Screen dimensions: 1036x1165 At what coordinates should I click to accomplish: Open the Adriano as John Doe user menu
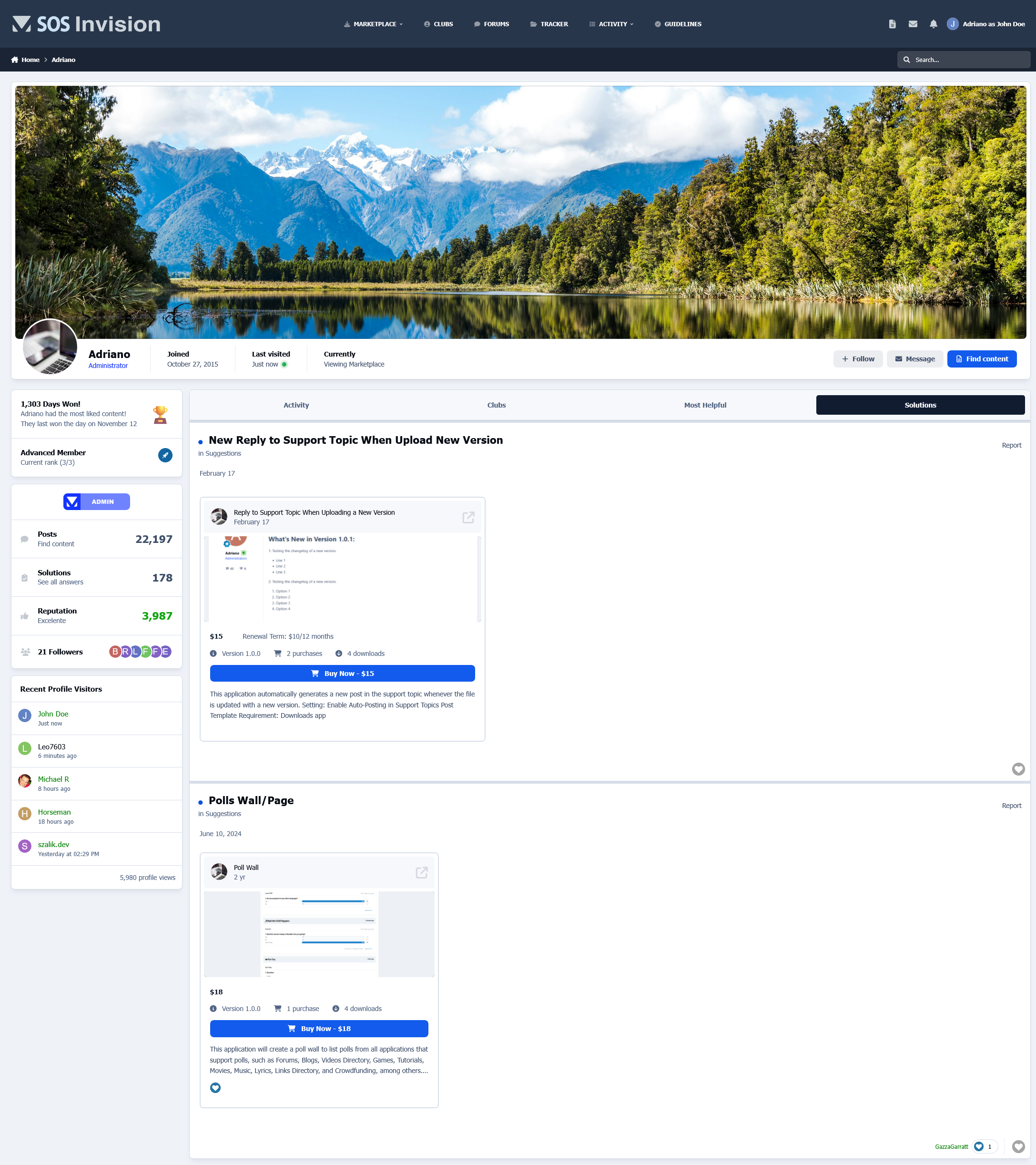[986, 24]
